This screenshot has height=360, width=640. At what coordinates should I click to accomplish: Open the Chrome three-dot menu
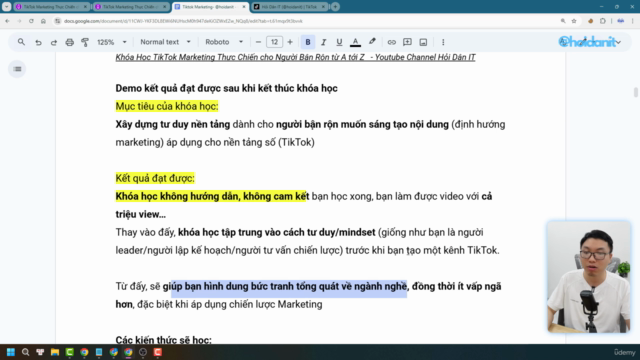pos(632,21)
